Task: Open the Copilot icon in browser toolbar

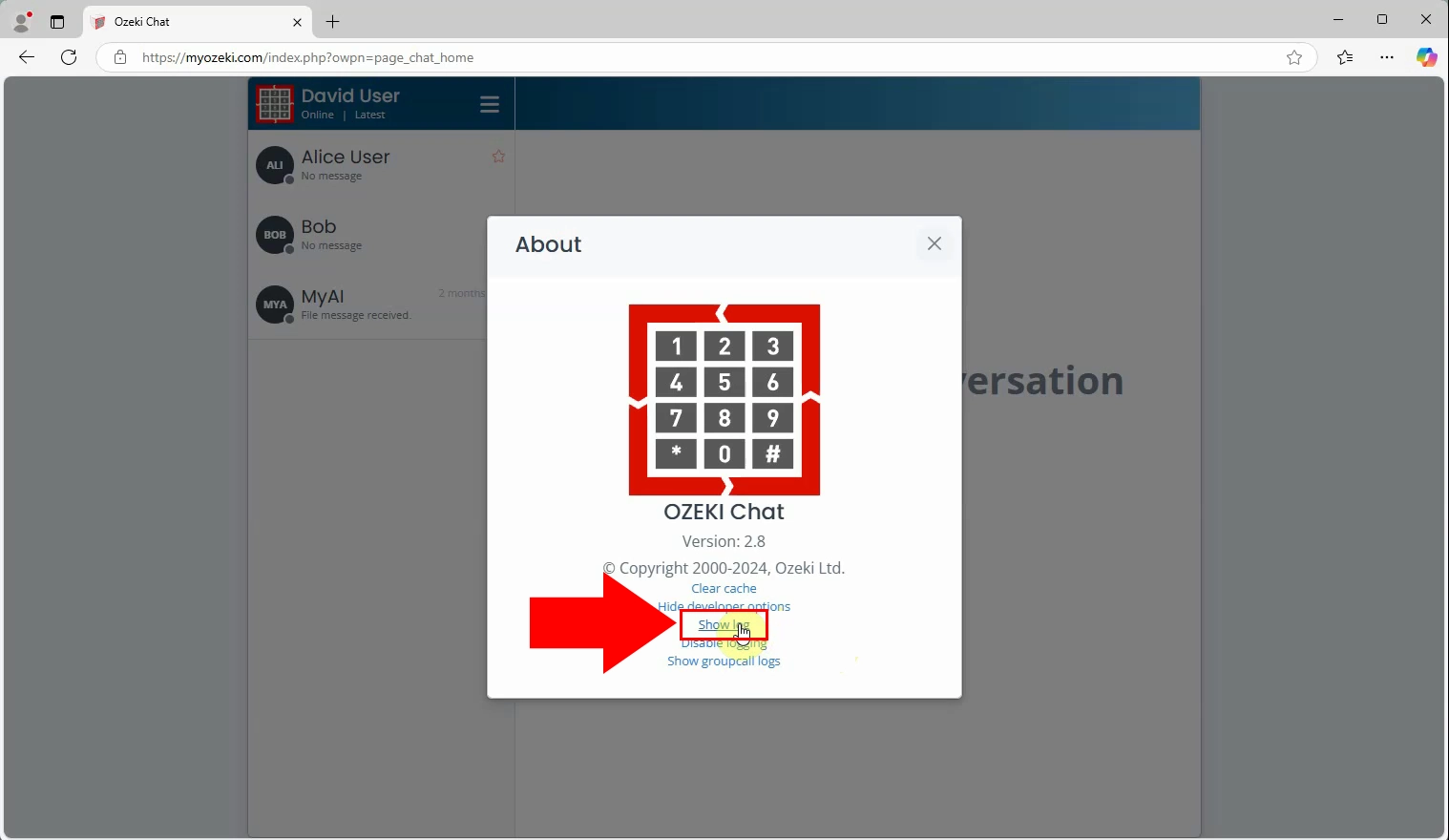Action: 1426,57
